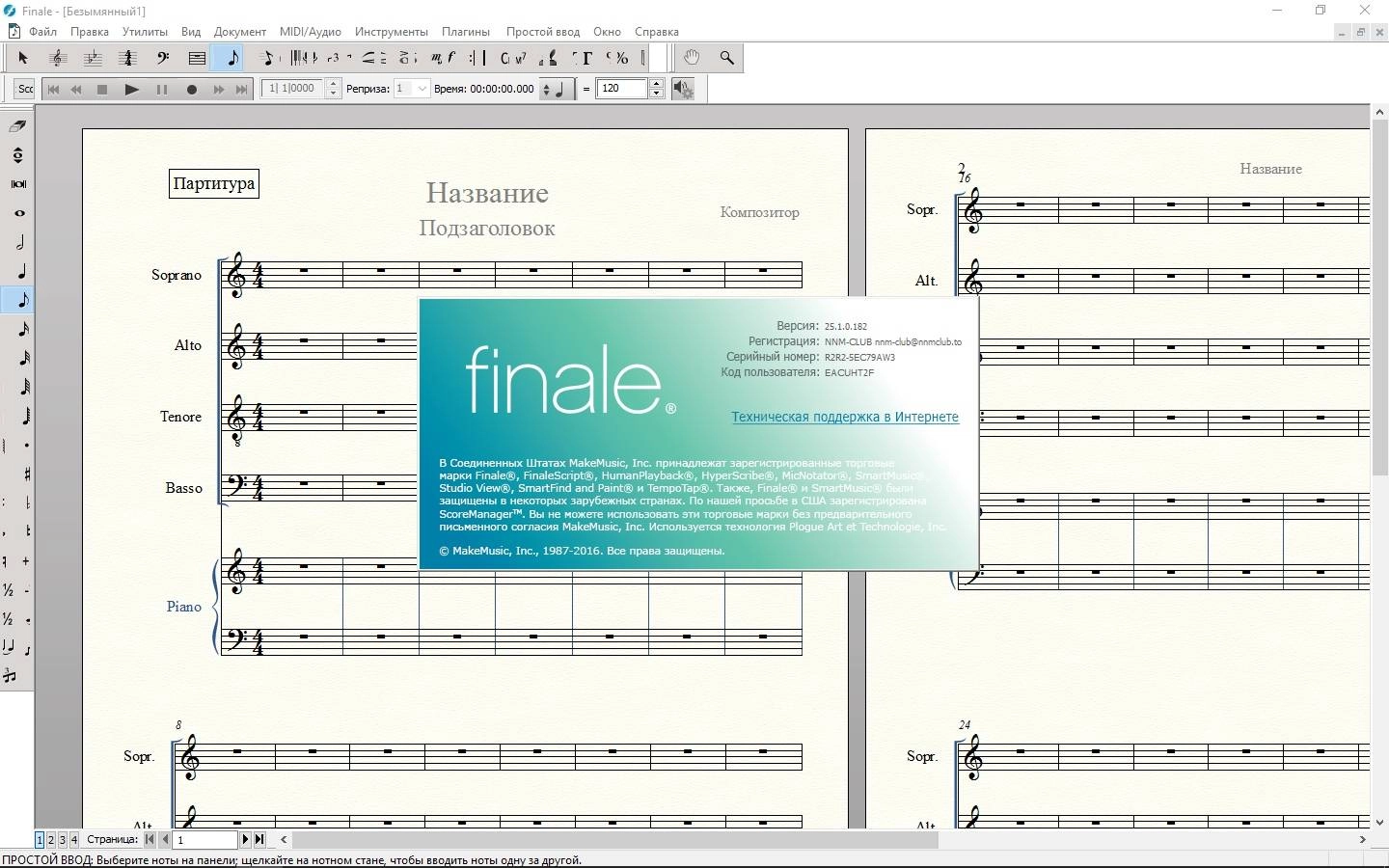The image size is (1389, 868).
Task: Select the Eraser in the entry palette
Action: 17,125
